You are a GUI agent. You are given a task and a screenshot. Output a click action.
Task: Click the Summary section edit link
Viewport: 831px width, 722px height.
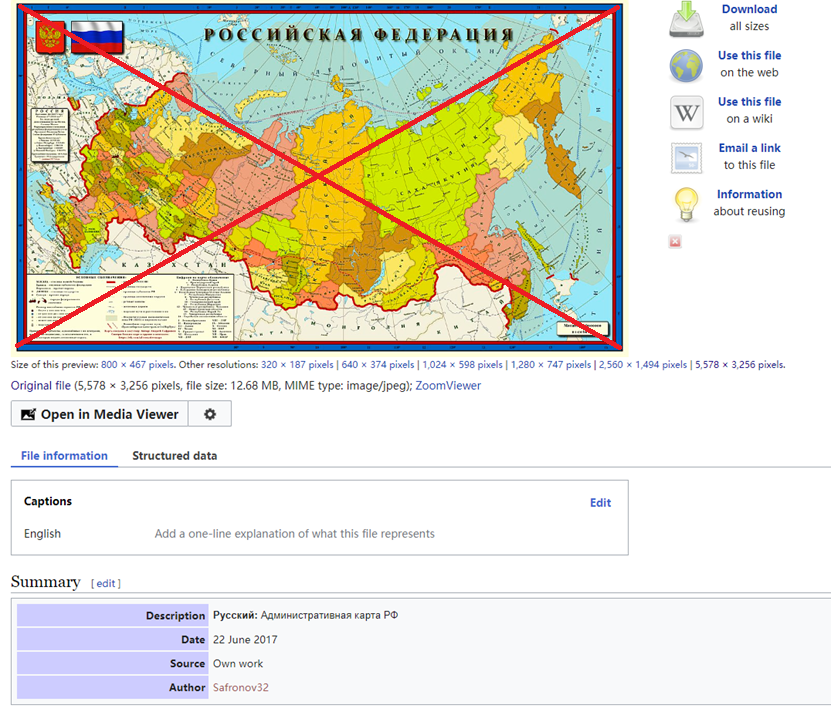tap(106, 583)
